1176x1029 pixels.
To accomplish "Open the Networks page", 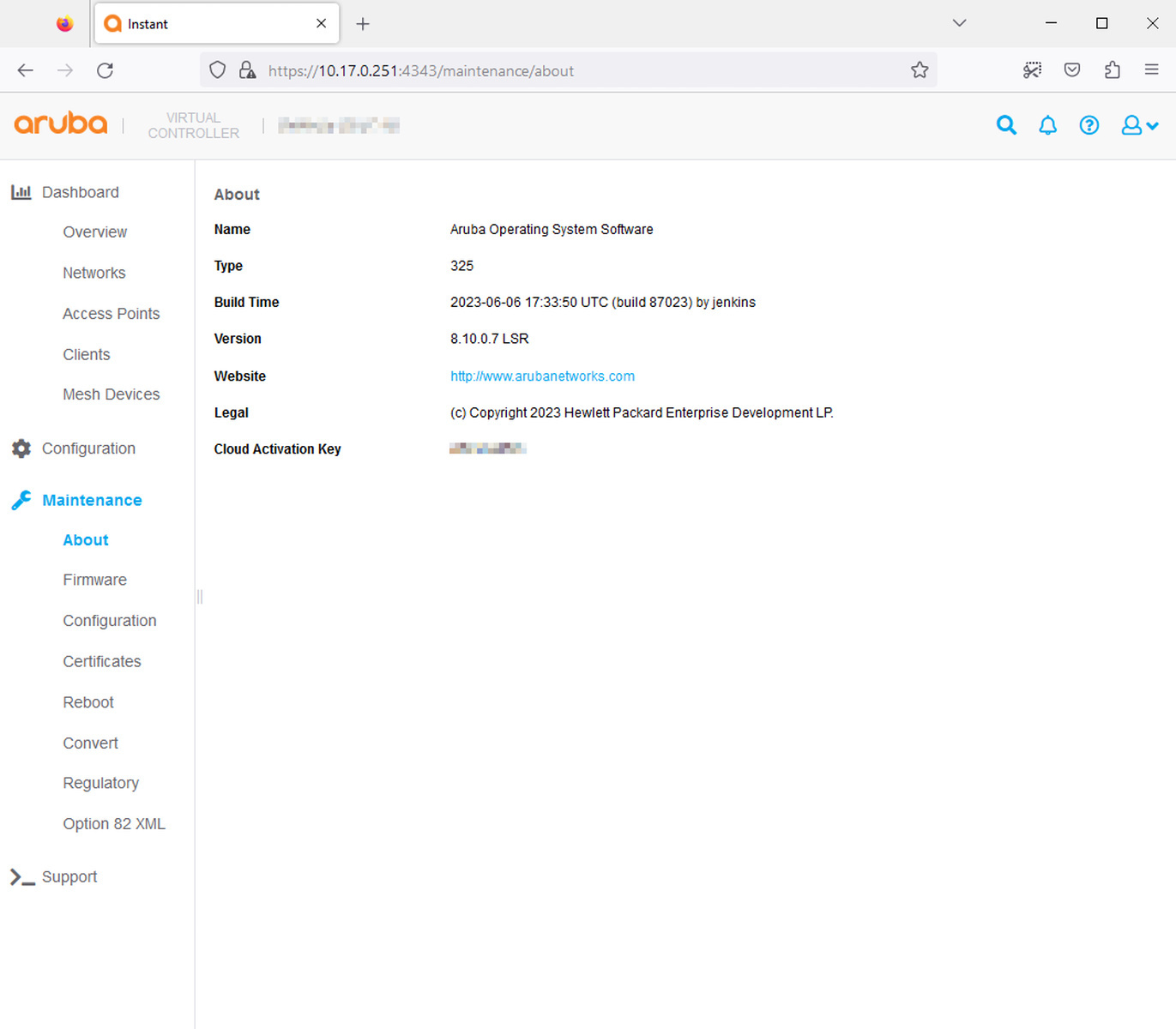I will (x=94, y=273).
